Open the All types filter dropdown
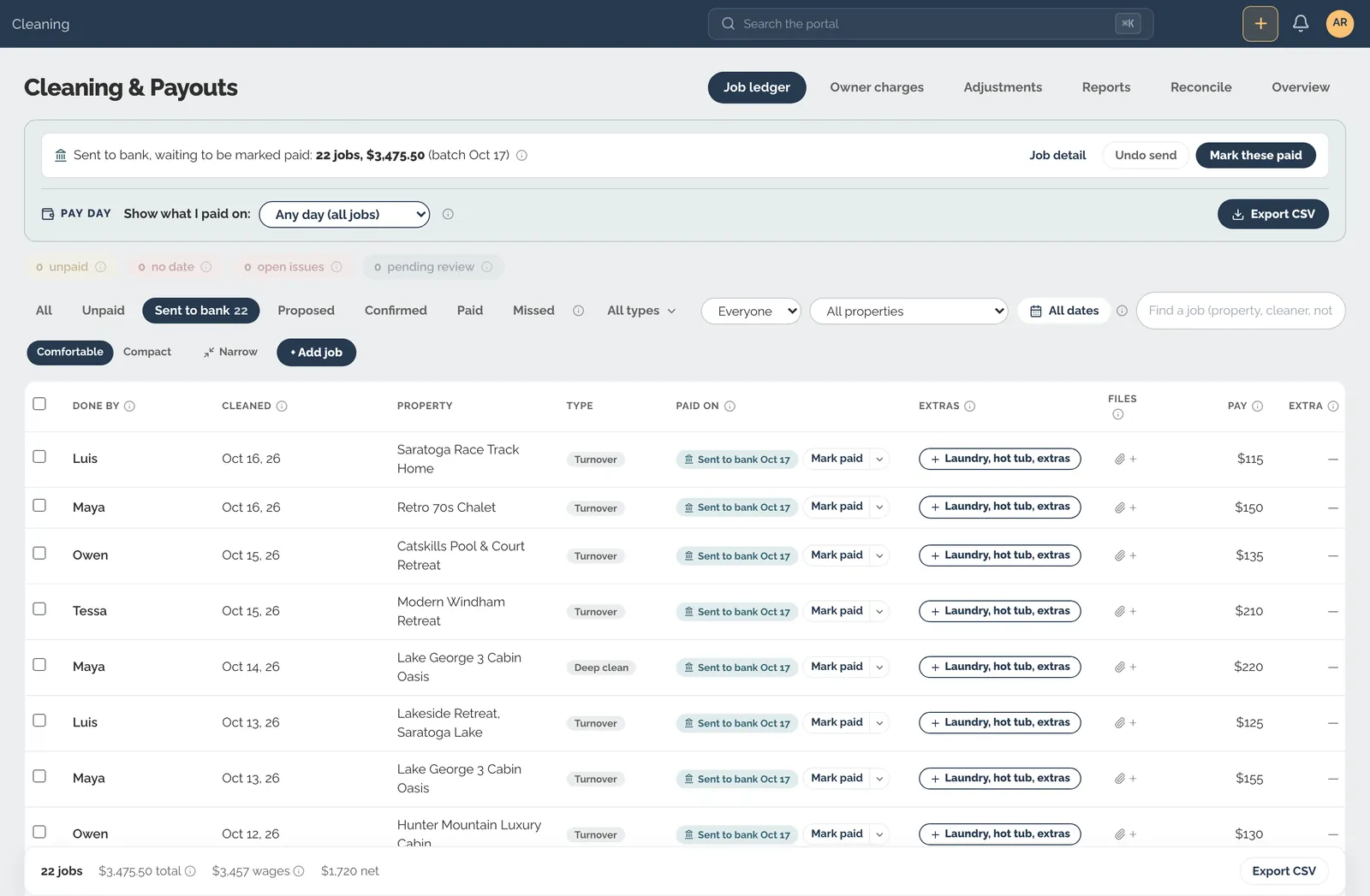Viewport: 1370px width, 896px height. click(641, 312)
